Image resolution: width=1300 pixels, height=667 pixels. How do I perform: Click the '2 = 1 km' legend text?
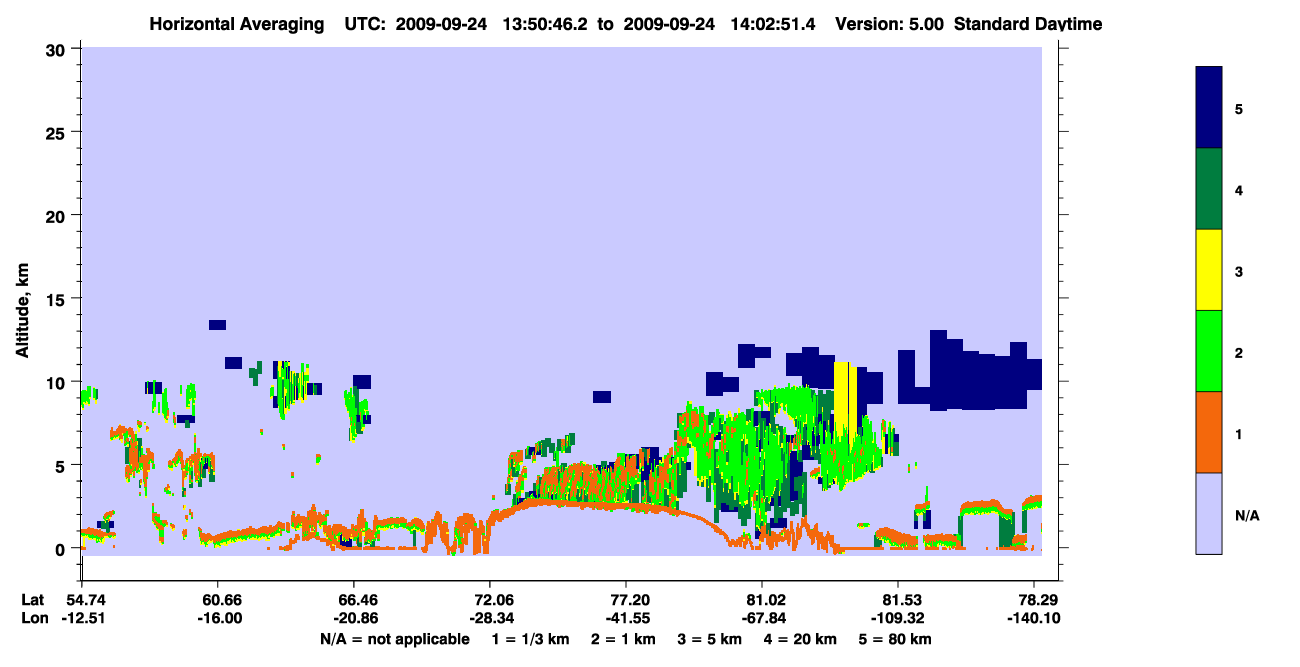click(x=623, y=639)
